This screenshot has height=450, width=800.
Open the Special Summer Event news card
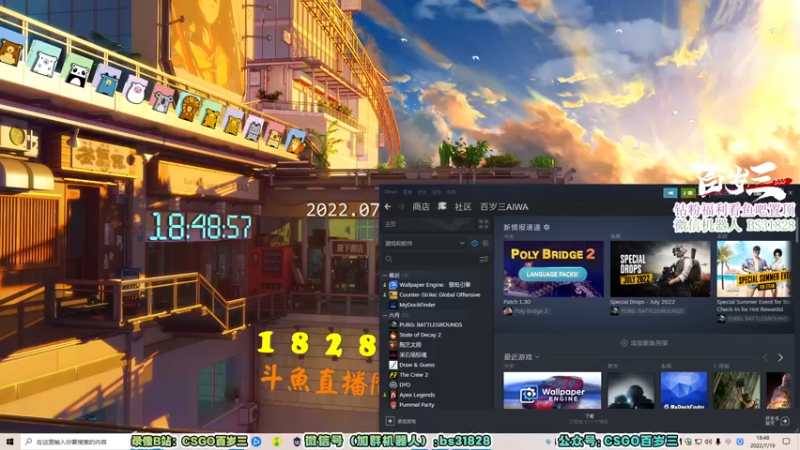point(754,269)
